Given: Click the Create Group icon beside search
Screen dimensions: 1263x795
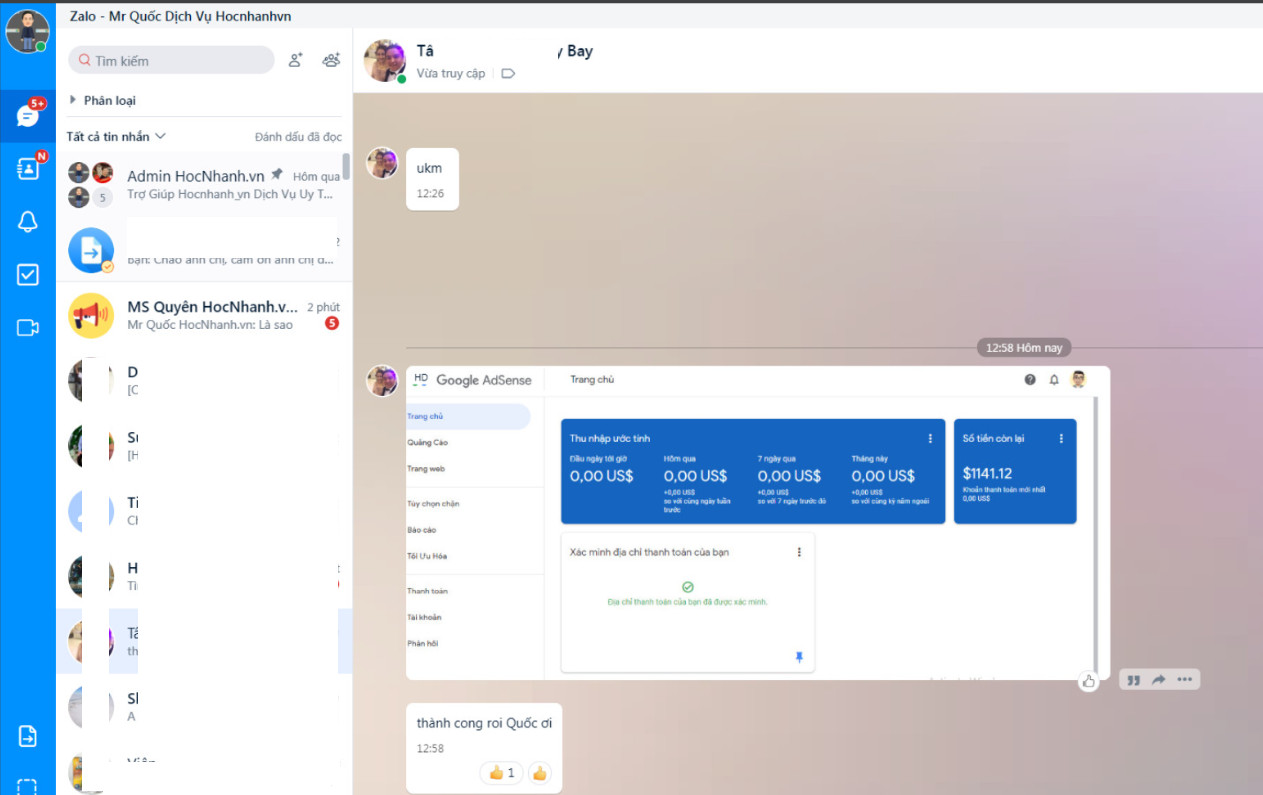Looking at the screenshot, I should [x=331, y=60].
